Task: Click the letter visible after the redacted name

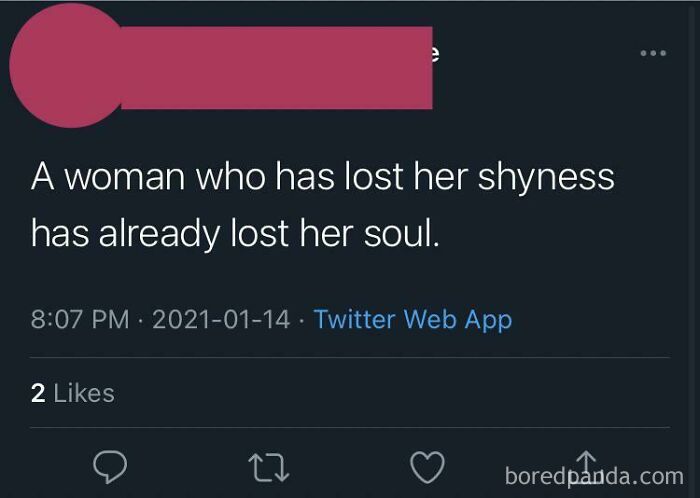Action: pyautogui.click(x=437, y=56)
